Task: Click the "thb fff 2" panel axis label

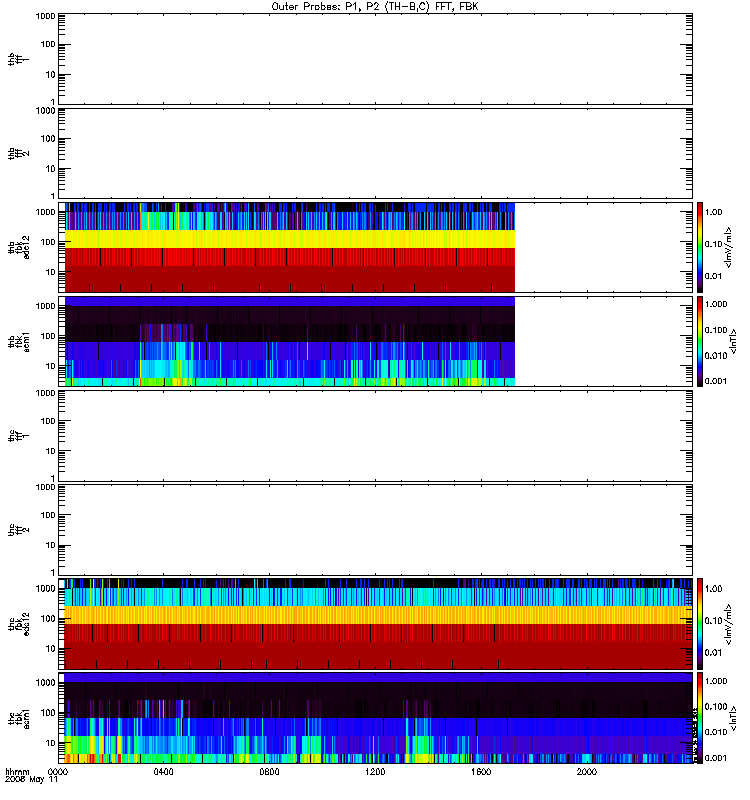Action: pos(18,154)
